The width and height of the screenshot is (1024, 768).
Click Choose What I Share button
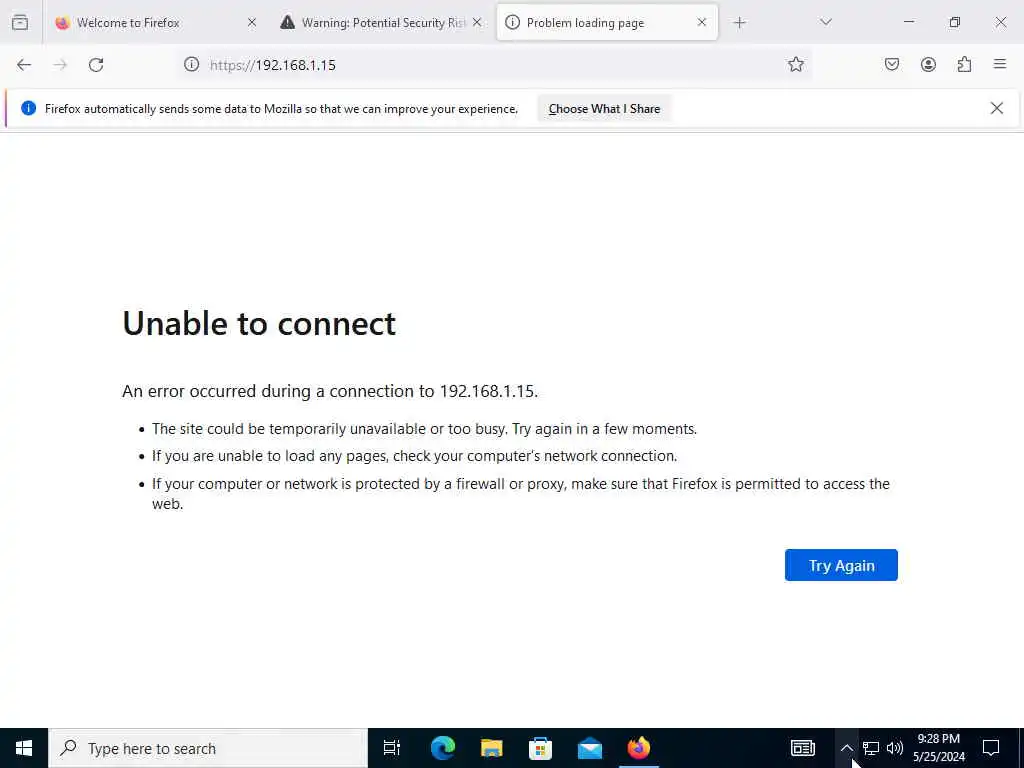click(604, 109)
